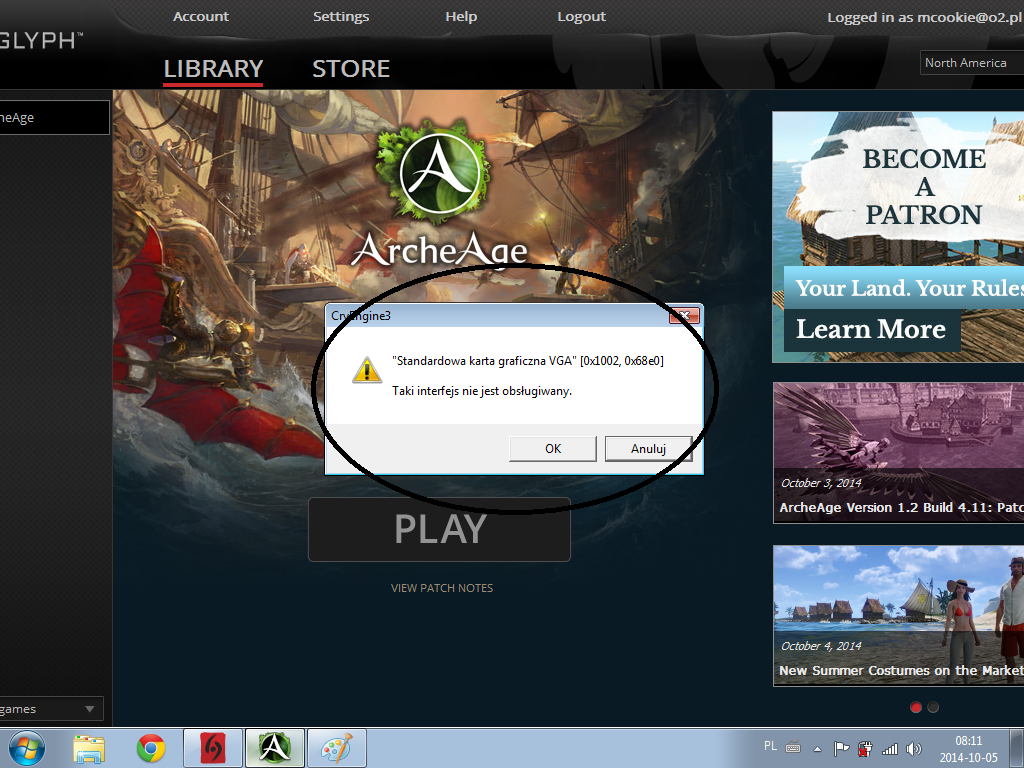This screenshot has width=1024, height=768.
Task: Click the taskbar clock 08:11
Action: tap(968, 741)
